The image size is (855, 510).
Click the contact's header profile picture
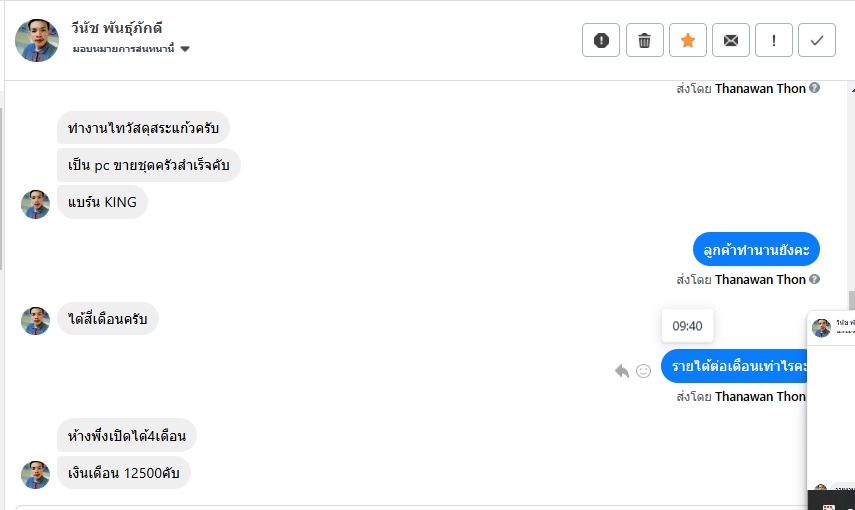(x=36, y=40)
